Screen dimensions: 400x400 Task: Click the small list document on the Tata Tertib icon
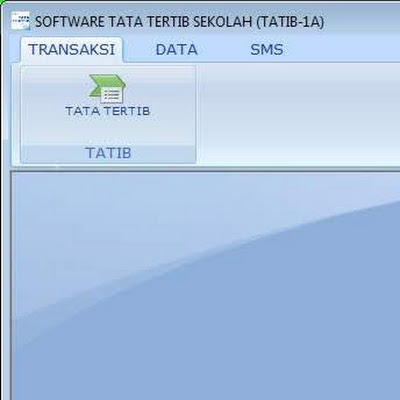[111, 95]
